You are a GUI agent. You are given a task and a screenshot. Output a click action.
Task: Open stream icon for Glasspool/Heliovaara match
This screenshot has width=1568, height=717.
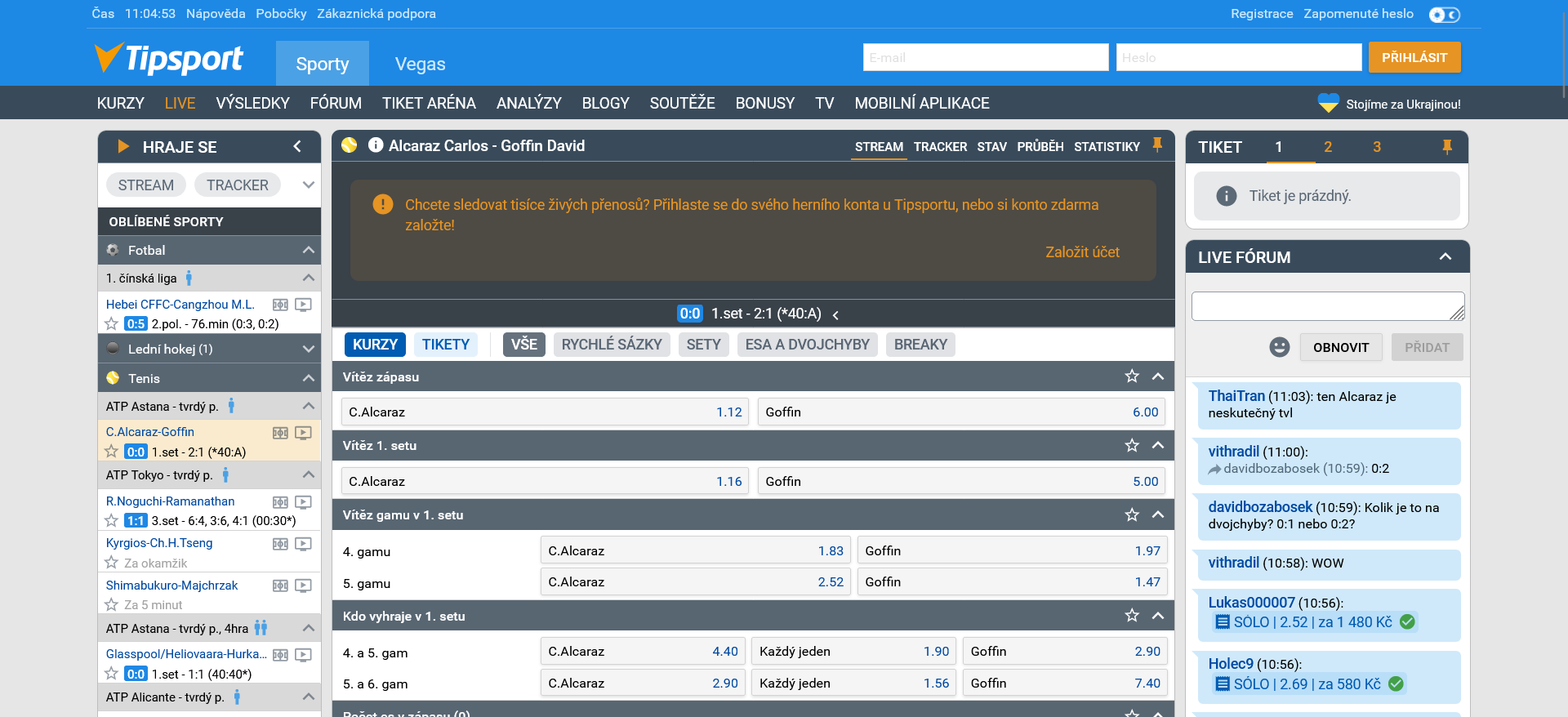303,655
